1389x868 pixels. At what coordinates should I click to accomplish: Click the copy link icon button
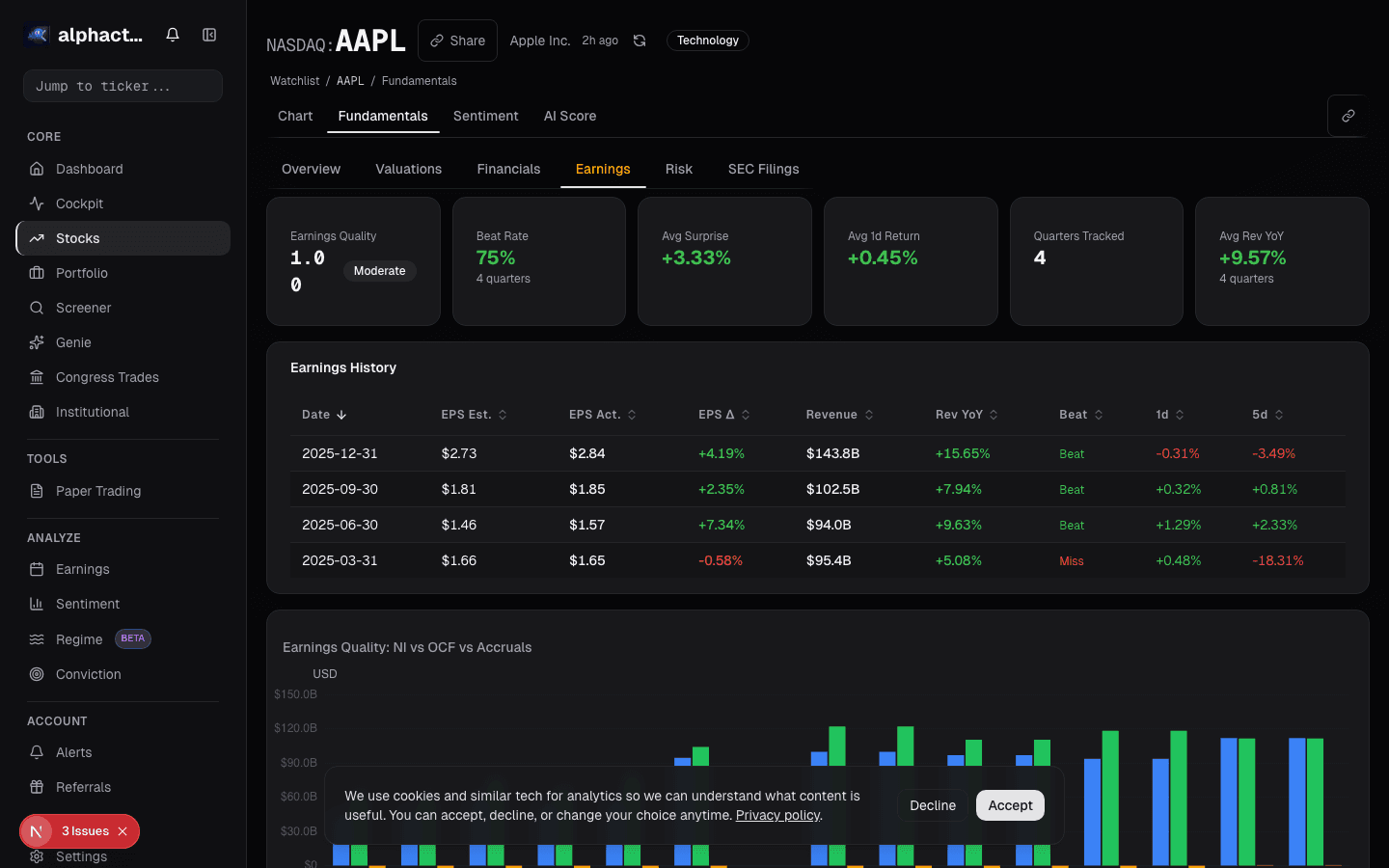tap(1348, 116)
